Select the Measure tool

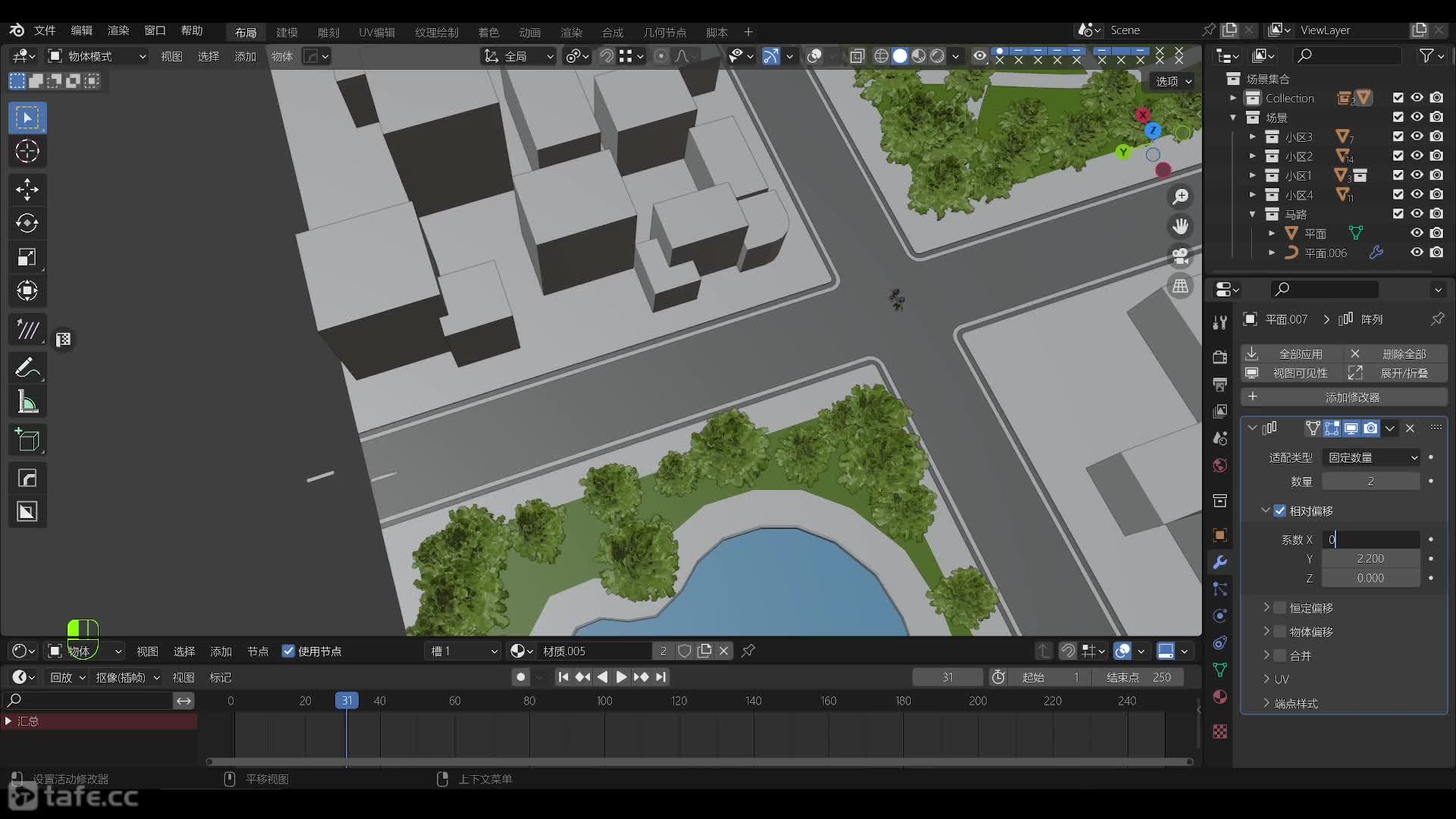tap(27, 403)
